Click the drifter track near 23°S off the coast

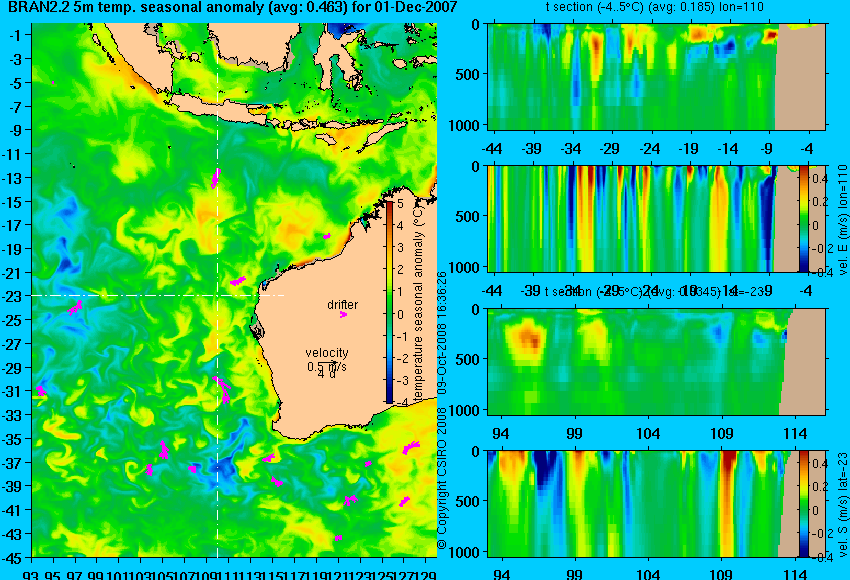[237, 281]
